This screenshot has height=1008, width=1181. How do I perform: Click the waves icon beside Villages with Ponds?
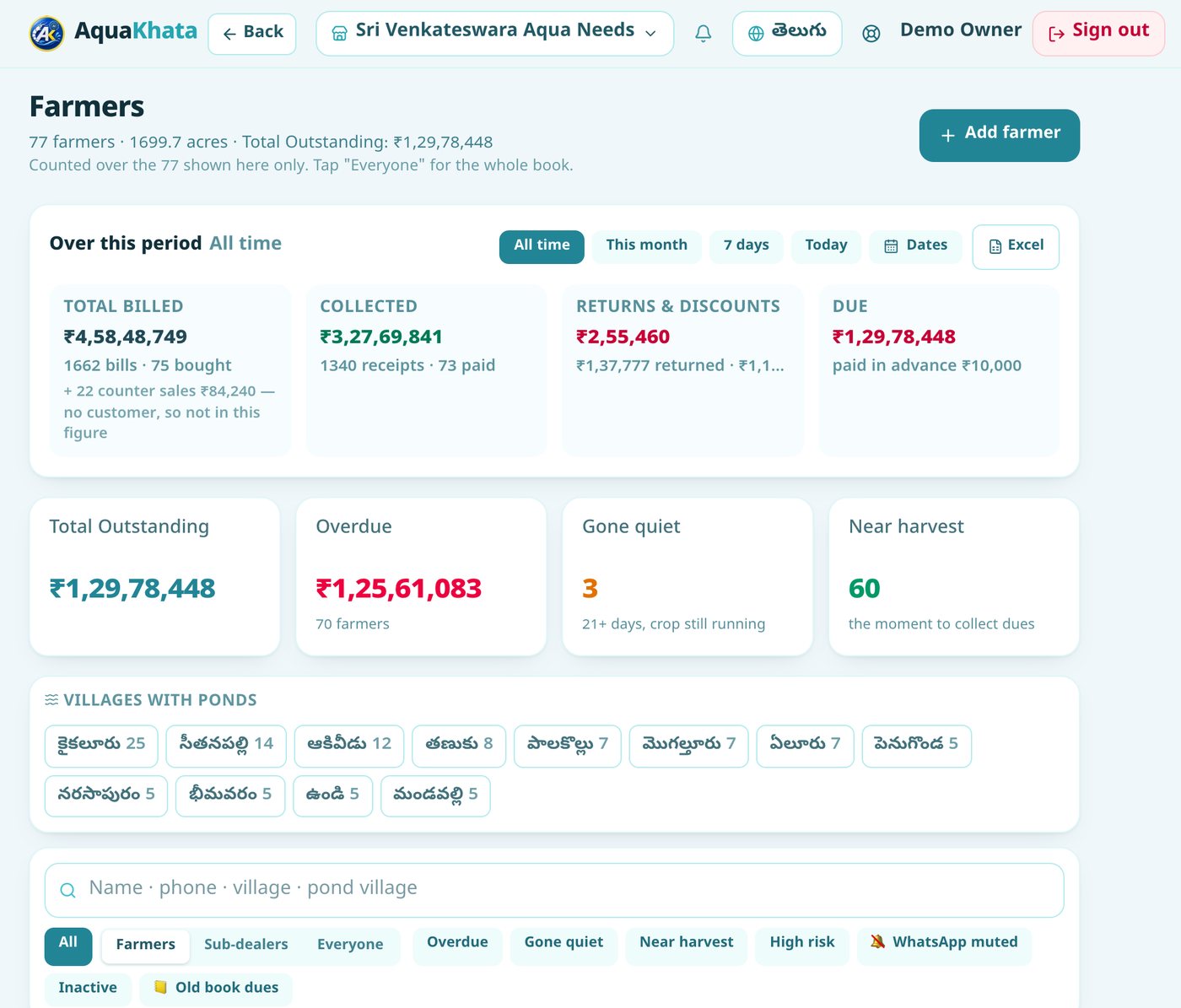tap(51, 699)
